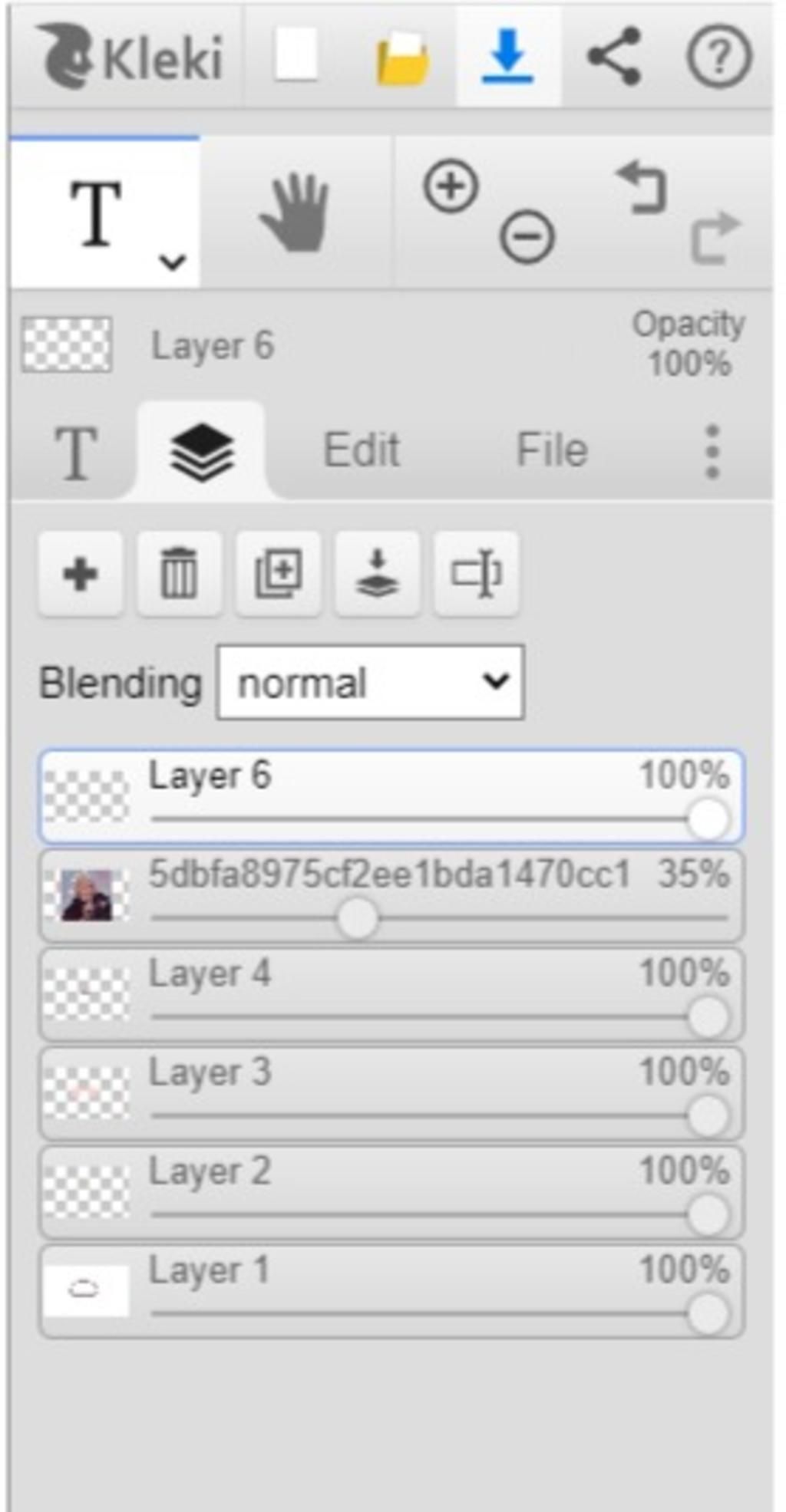The height and width of the screenshot is (1512, 786).
Task: Click the 35% opacity slider handle
Action: (357, 917)
